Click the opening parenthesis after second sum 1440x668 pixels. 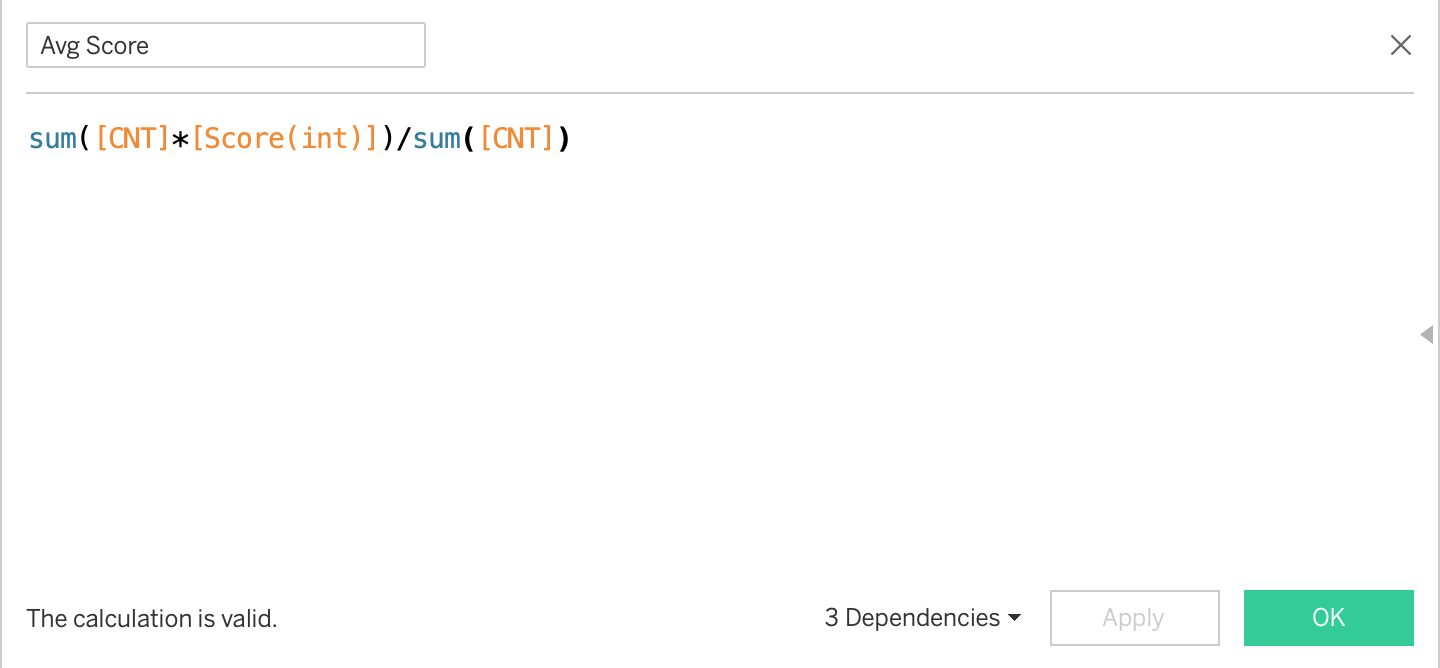click(469, 138)
